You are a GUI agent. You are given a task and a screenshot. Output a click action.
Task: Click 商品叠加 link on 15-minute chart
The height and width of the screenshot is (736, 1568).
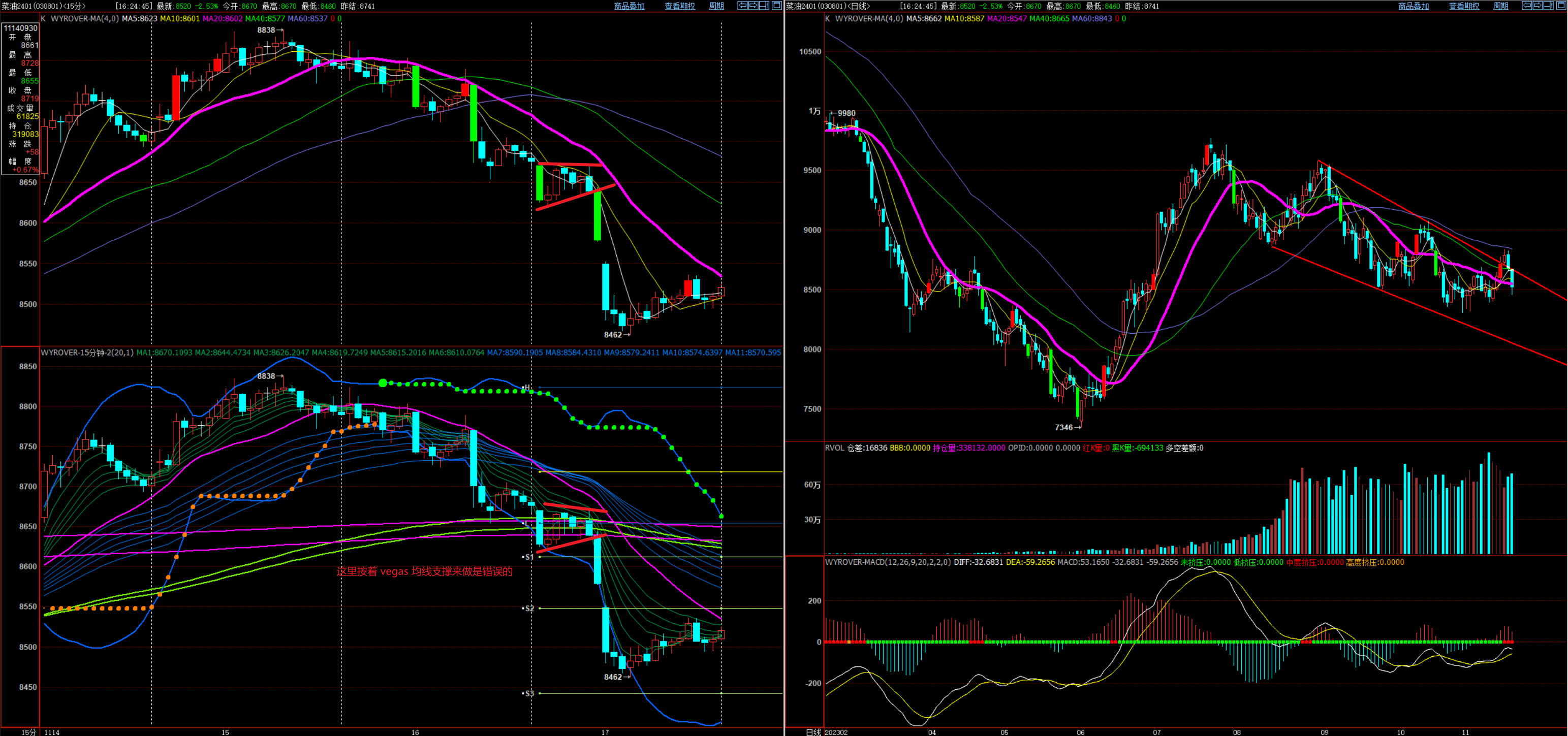pos(629,6)
